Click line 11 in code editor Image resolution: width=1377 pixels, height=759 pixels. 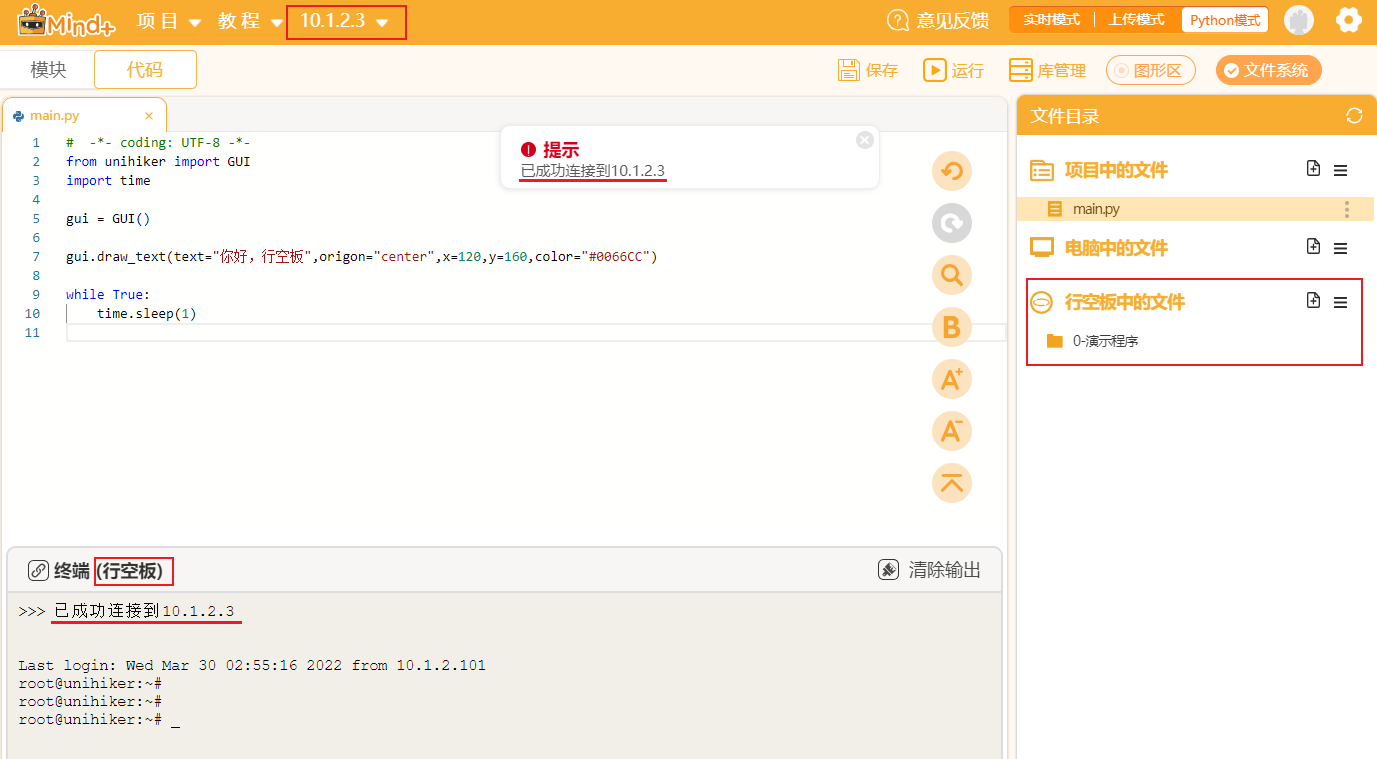click(x=536, y=332)
